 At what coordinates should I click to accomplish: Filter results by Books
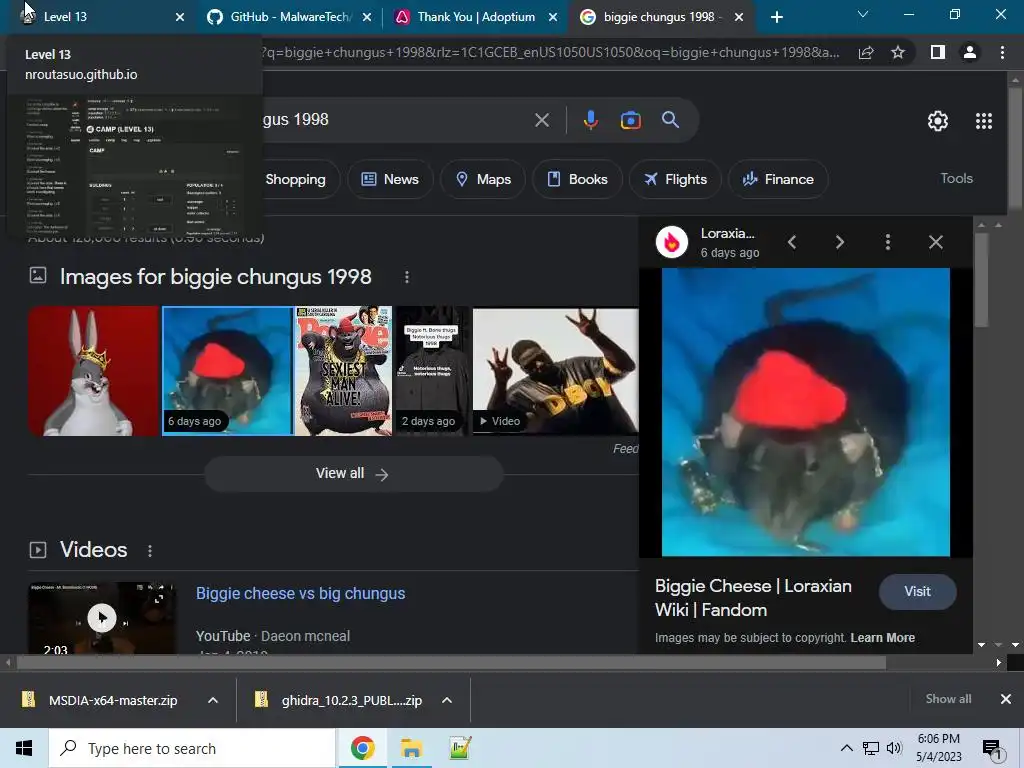(577, 179)
